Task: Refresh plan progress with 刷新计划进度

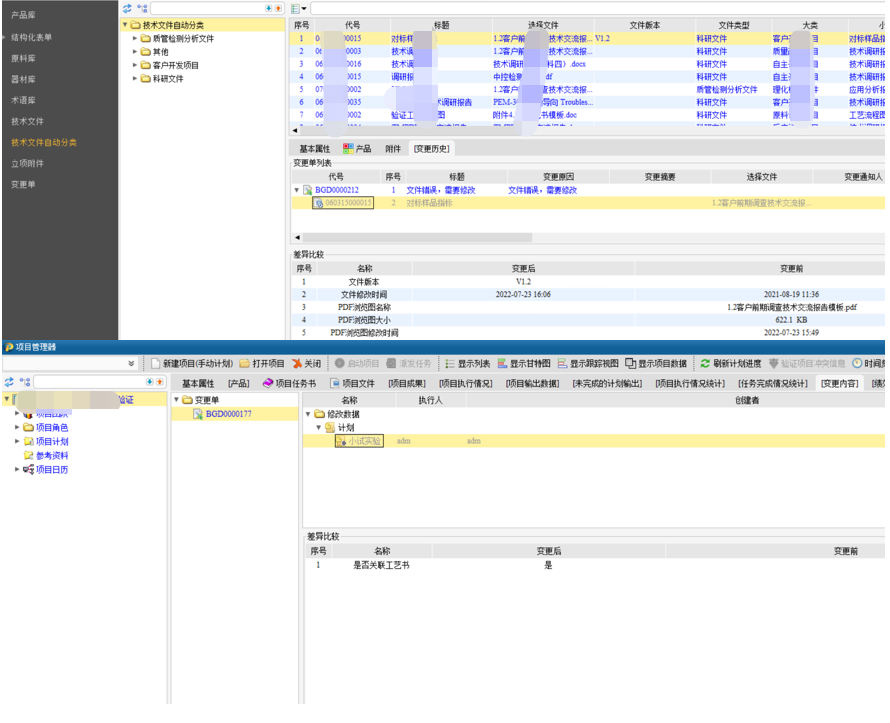Action: coord(731,363)
